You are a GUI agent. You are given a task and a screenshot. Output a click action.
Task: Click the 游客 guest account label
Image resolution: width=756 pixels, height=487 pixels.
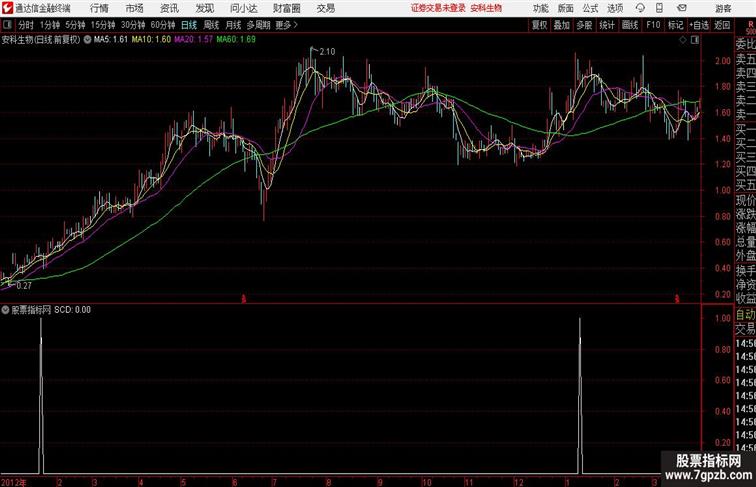pos(723,8)
